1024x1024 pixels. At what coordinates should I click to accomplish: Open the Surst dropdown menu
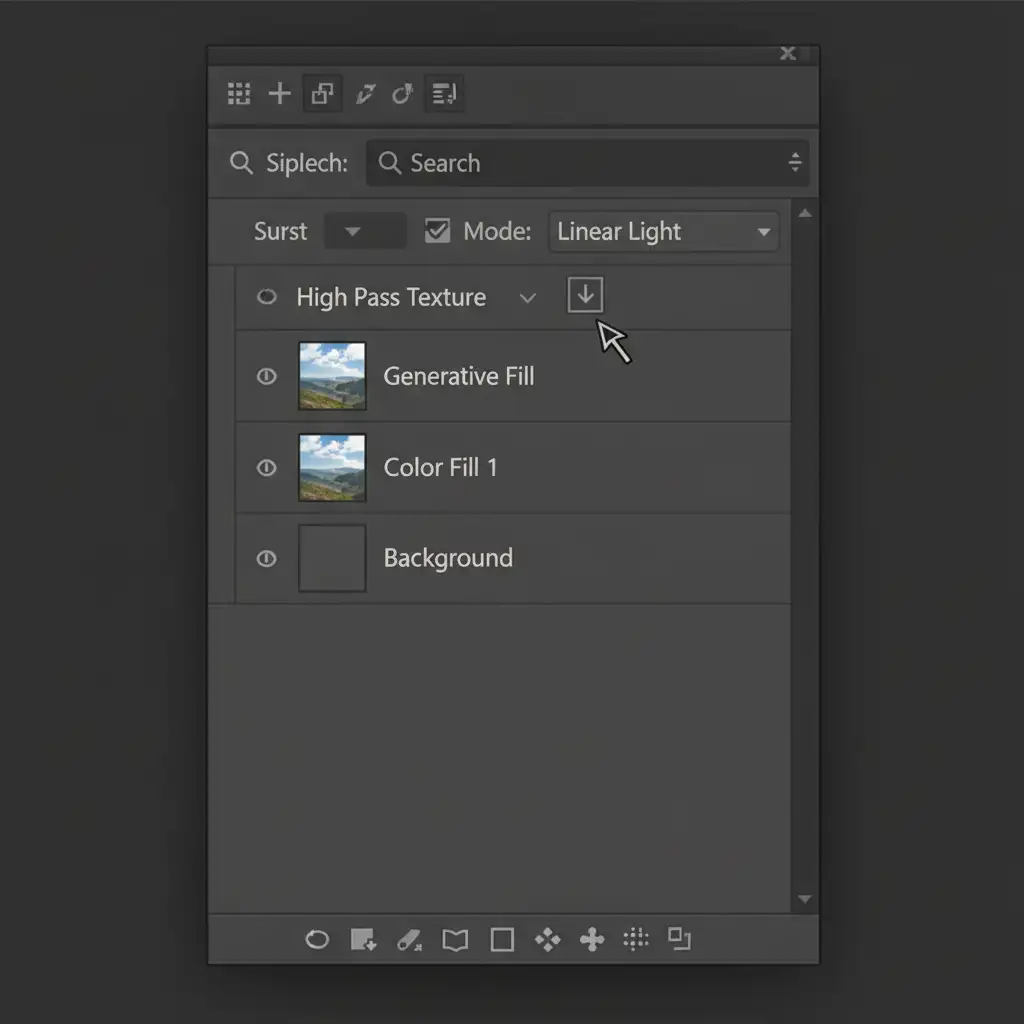365,232
